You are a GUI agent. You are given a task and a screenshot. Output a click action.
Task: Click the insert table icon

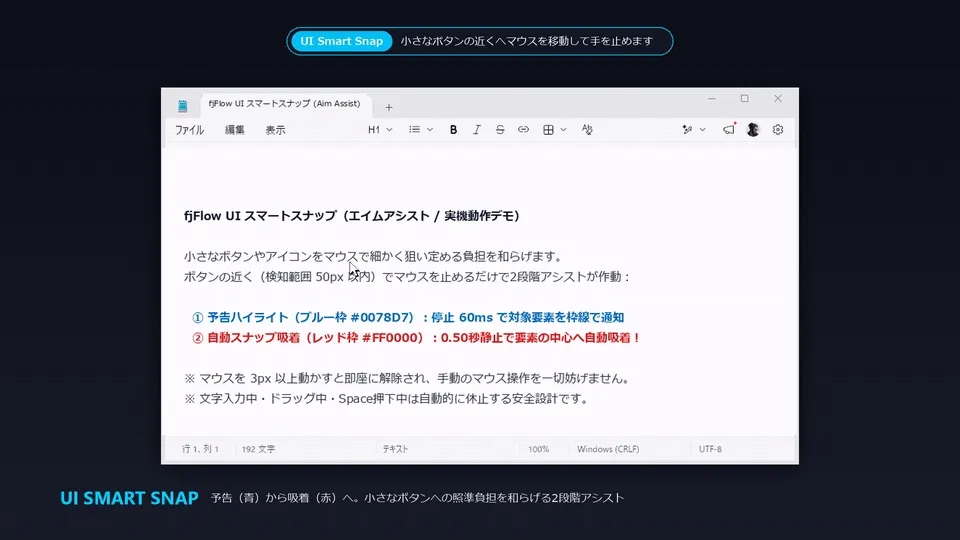point(549,130)
